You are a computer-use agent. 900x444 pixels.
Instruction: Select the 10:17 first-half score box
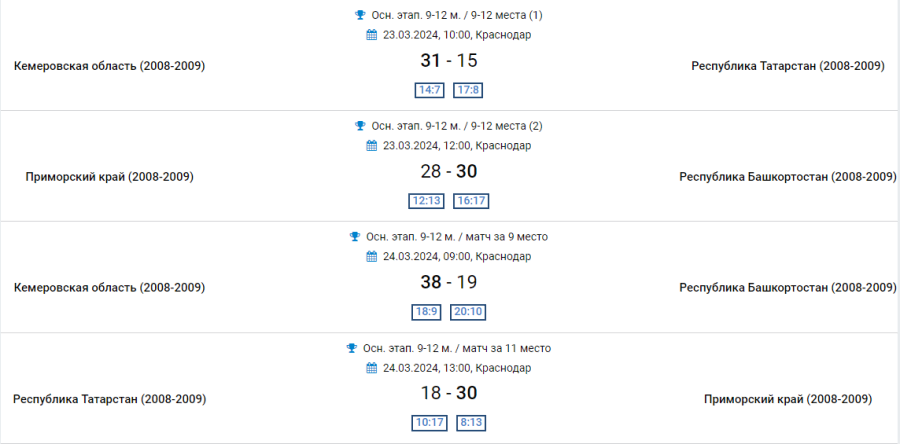430,422
